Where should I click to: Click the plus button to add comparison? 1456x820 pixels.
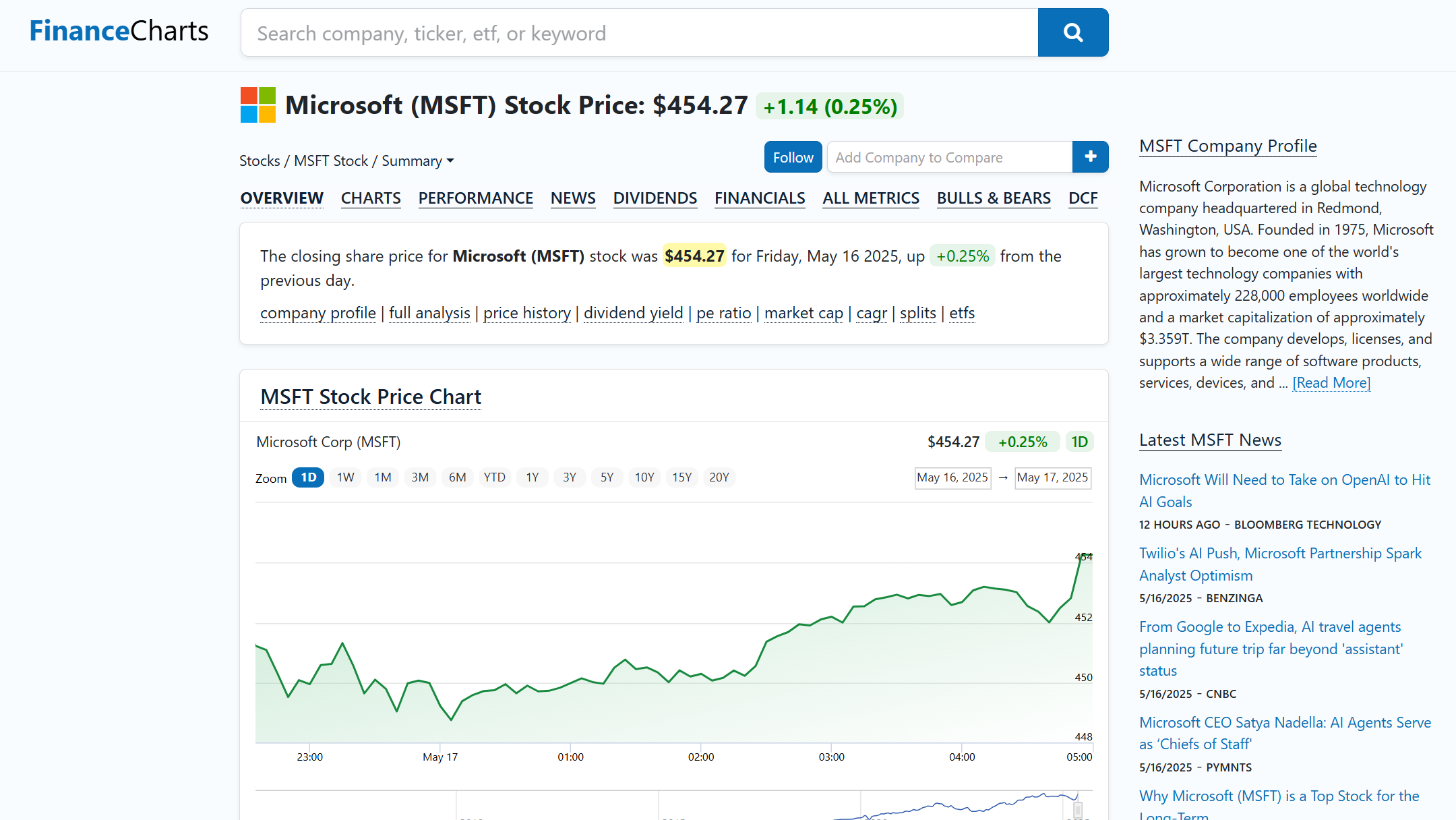pos(1091,156)
